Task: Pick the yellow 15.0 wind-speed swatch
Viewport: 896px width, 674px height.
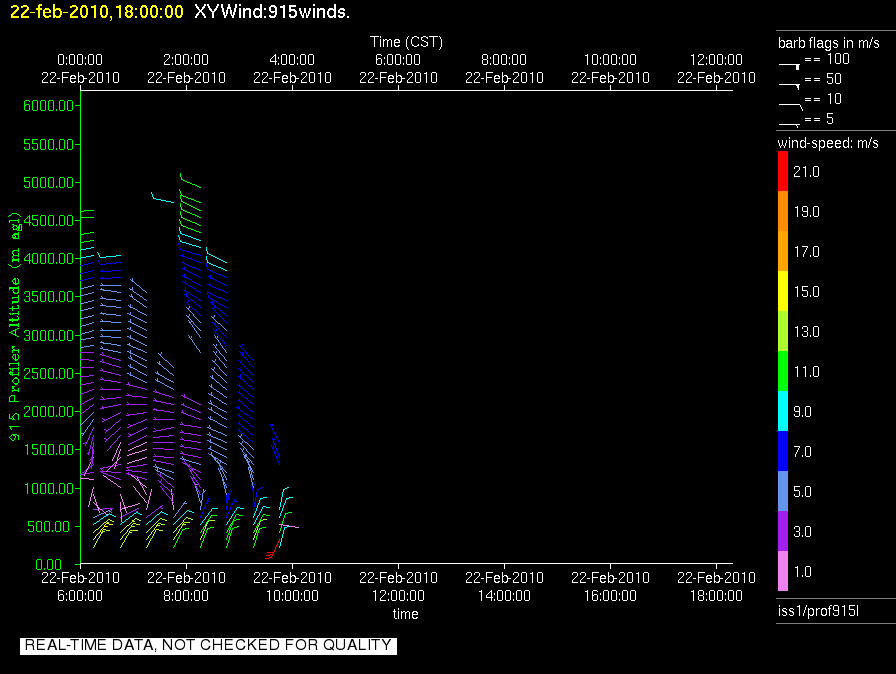Action: (783, 291)
